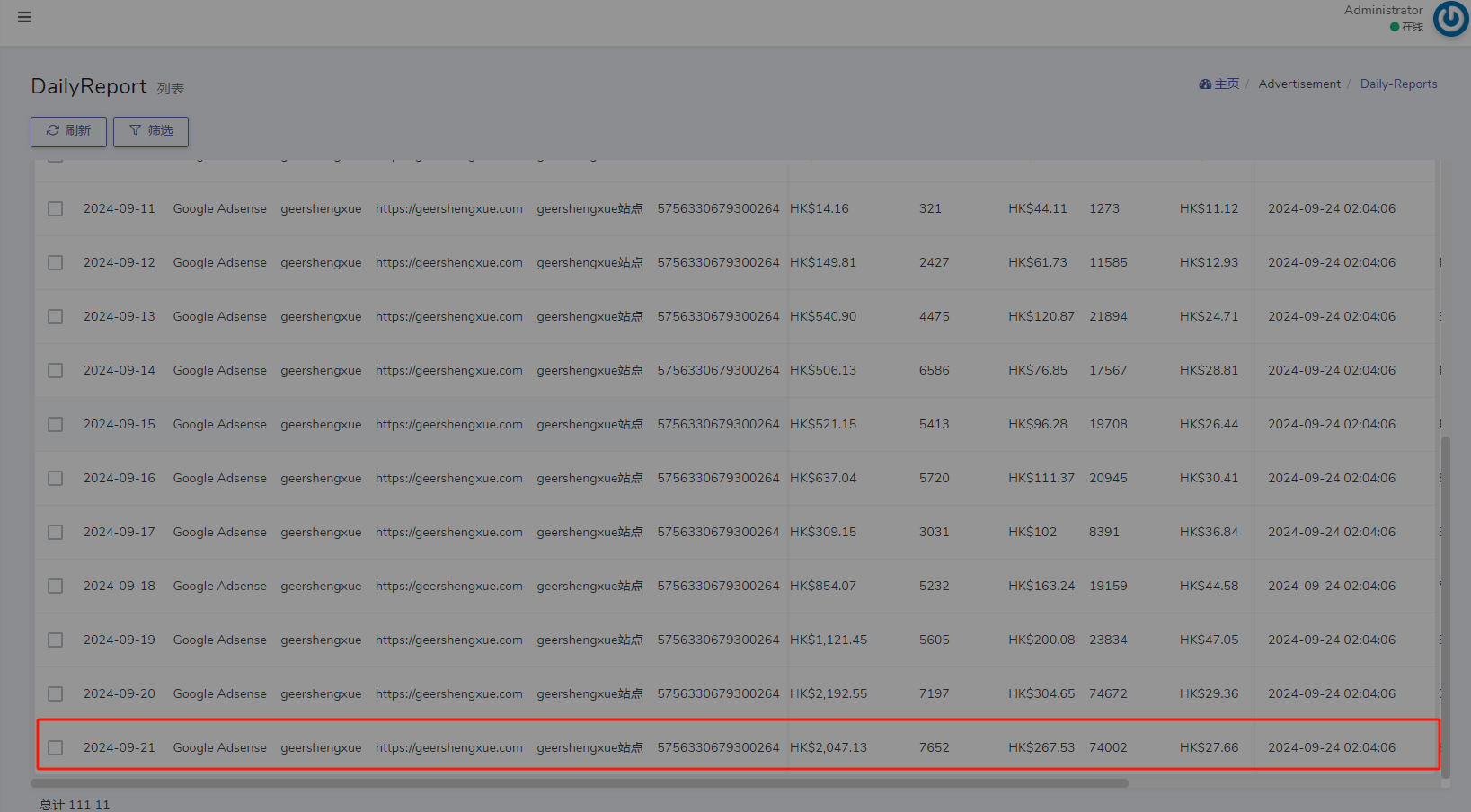Click timestamp in 2024-09-19 row

1332,640
